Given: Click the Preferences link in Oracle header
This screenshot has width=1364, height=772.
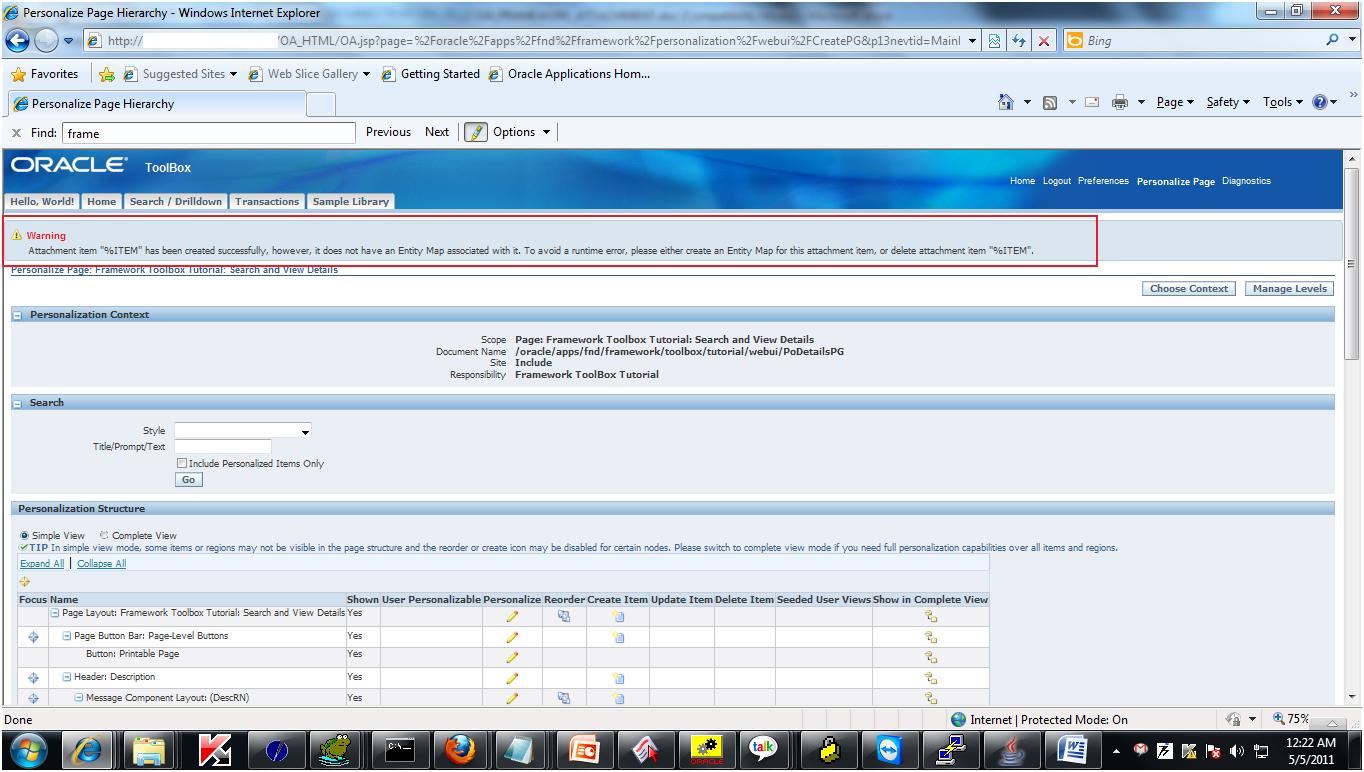Looking at the screenshot, I should [1103, 181].
